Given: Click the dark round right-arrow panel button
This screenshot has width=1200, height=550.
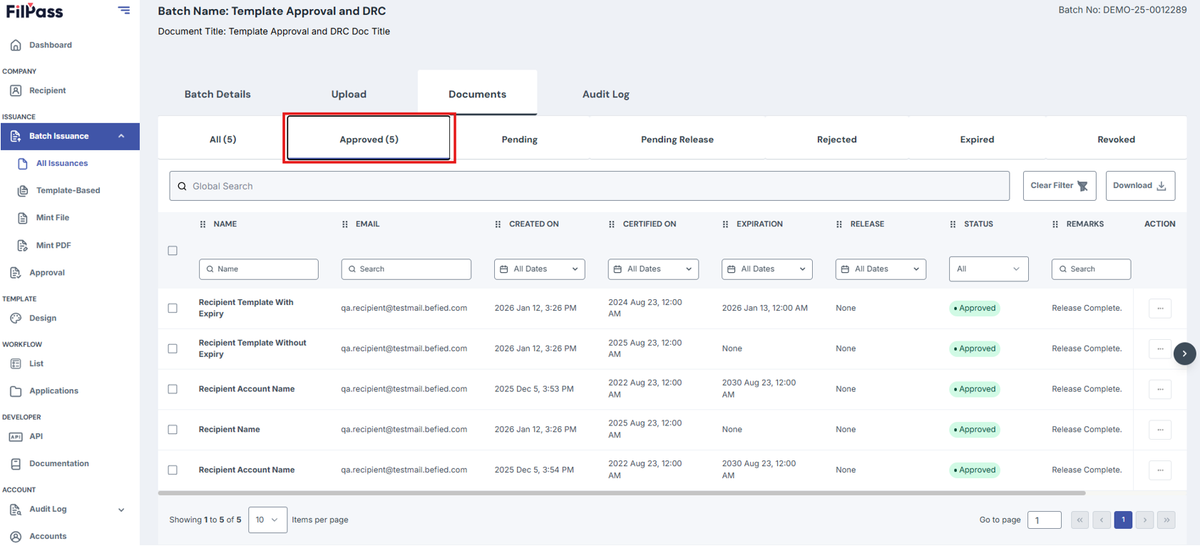Looking at the screenshot, I should coord(1185,352).
